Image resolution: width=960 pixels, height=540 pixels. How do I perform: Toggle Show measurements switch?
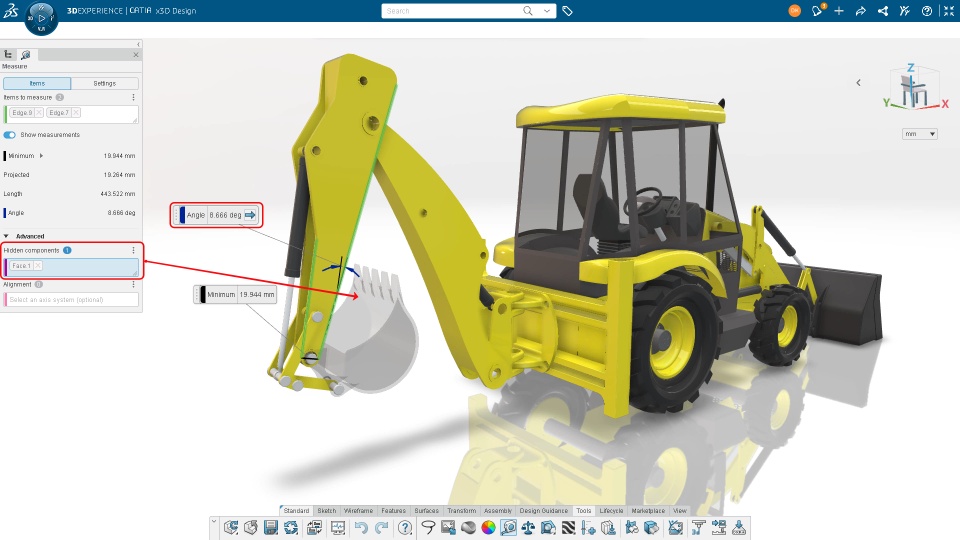coord(10,135)
